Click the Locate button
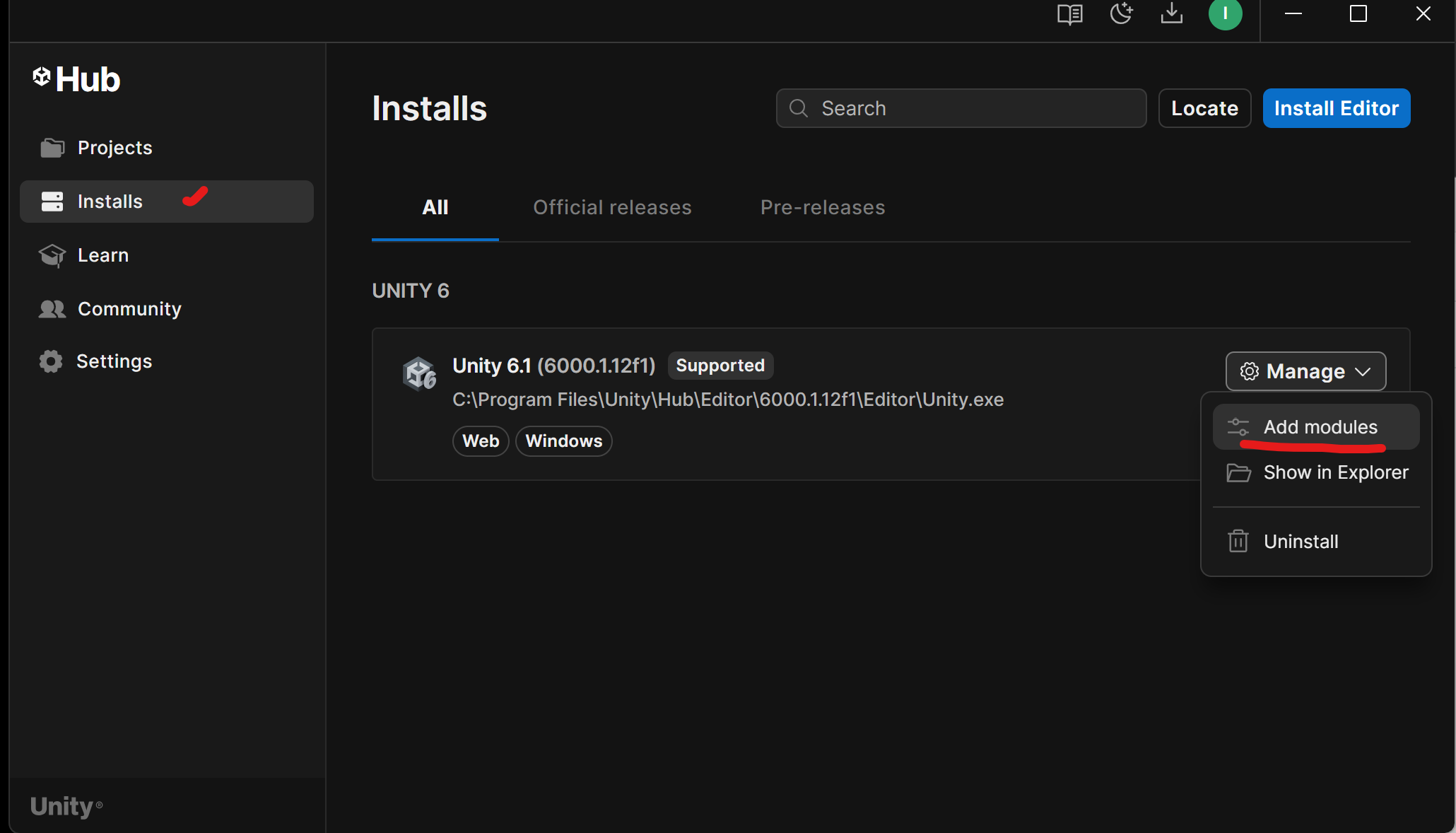 (x=1204, y=108)
